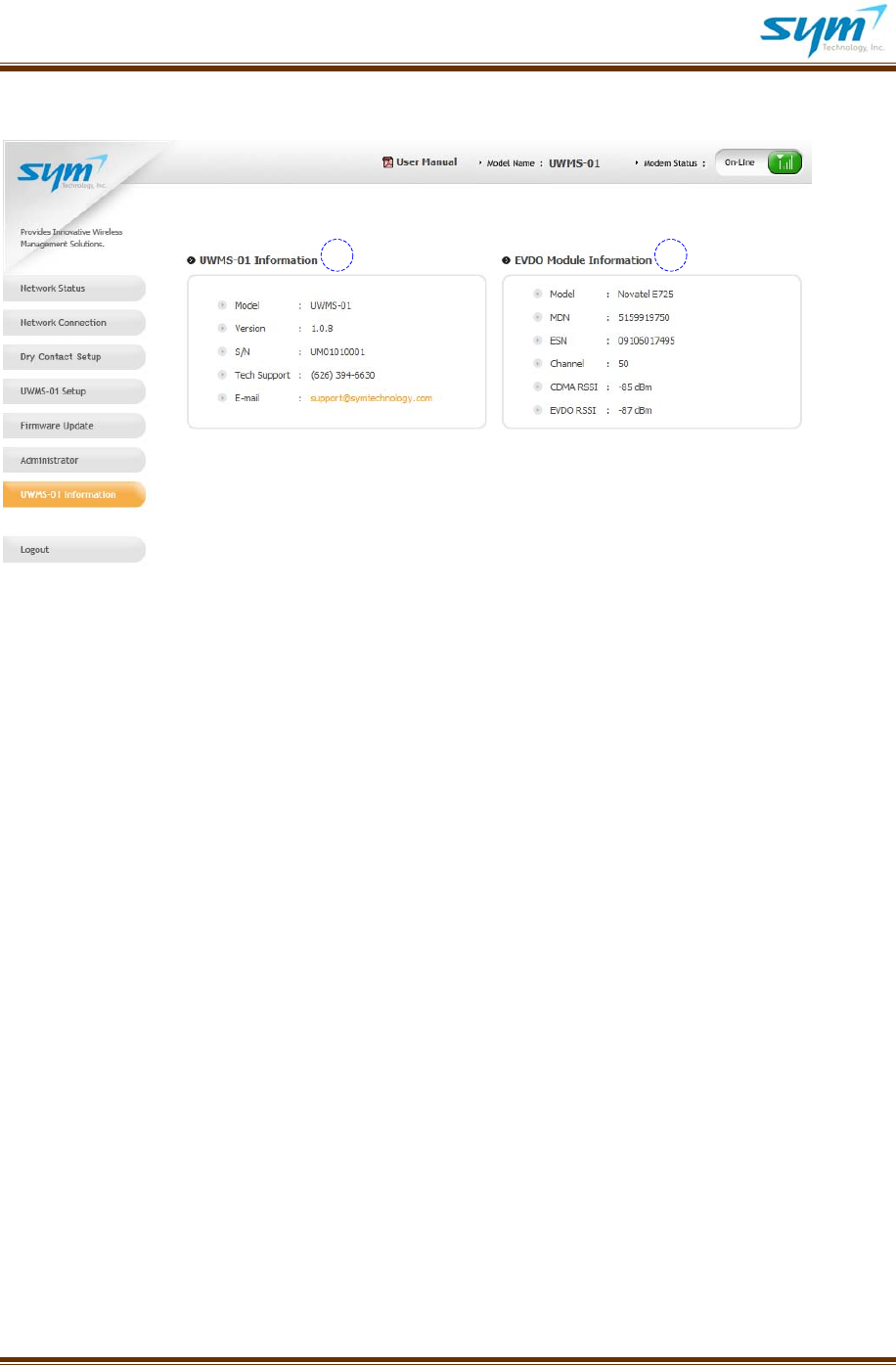Open the User Manual PDF icon

[387, 162]
